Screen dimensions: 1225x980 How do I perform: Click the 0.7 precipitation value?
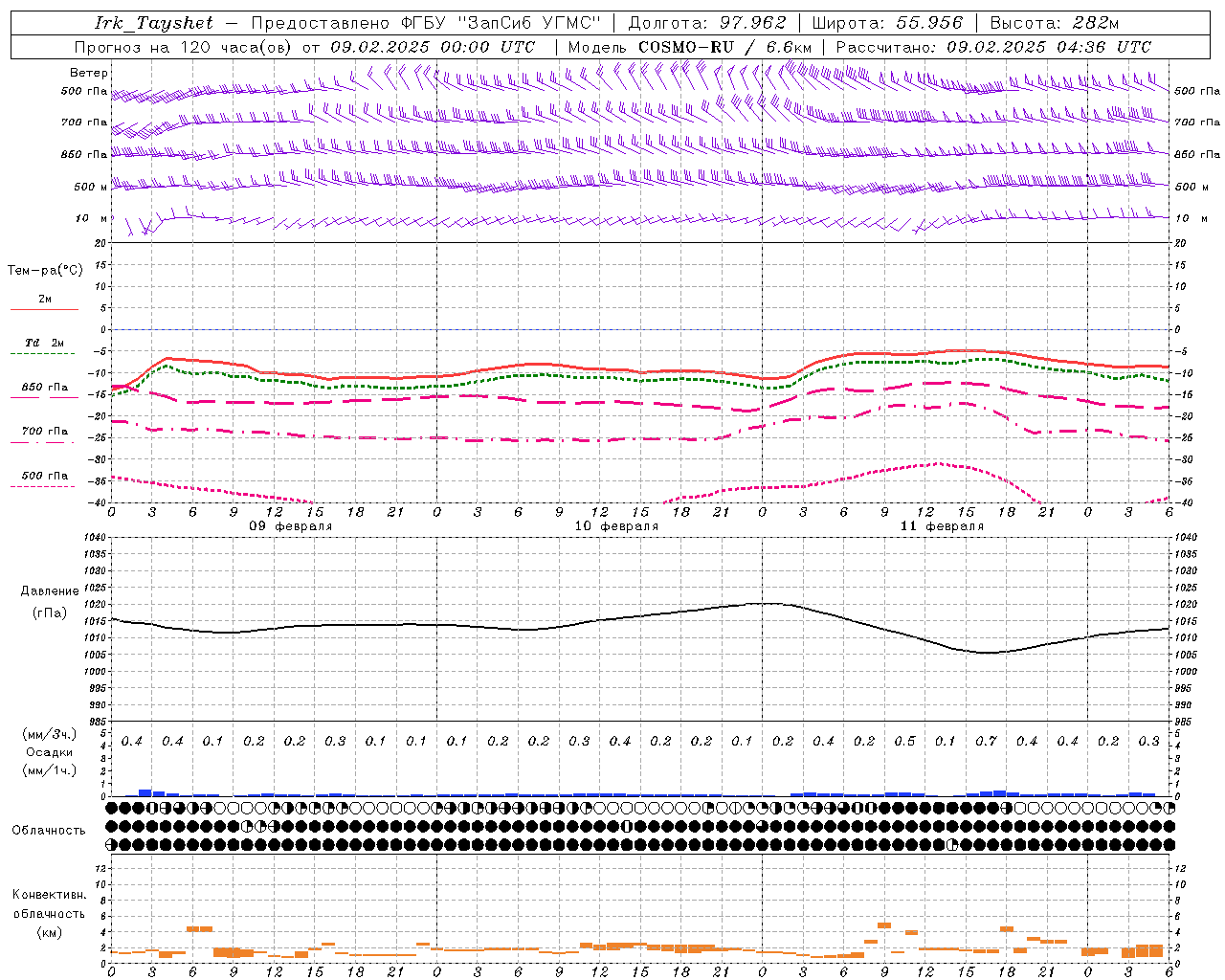pos(986,741)
